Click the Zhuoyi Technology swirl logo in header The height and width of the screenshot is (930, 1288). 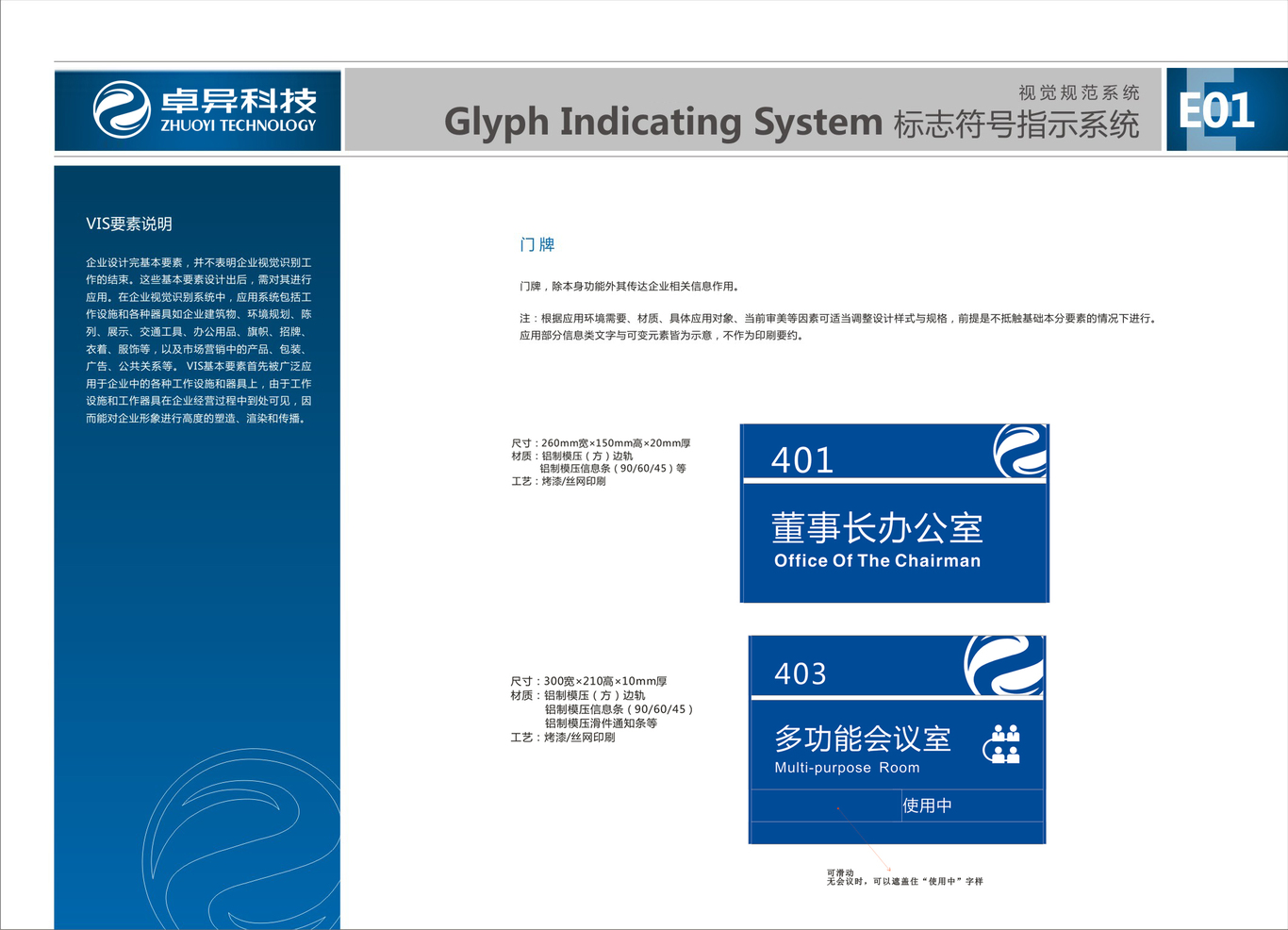coord(122,109)
